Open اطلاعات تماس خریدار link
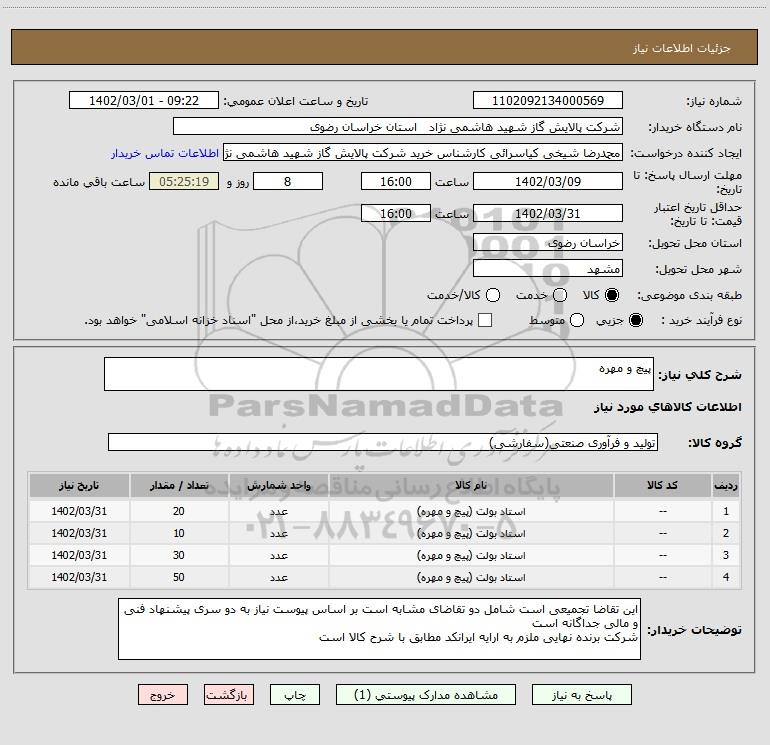 tap(165, 153)
